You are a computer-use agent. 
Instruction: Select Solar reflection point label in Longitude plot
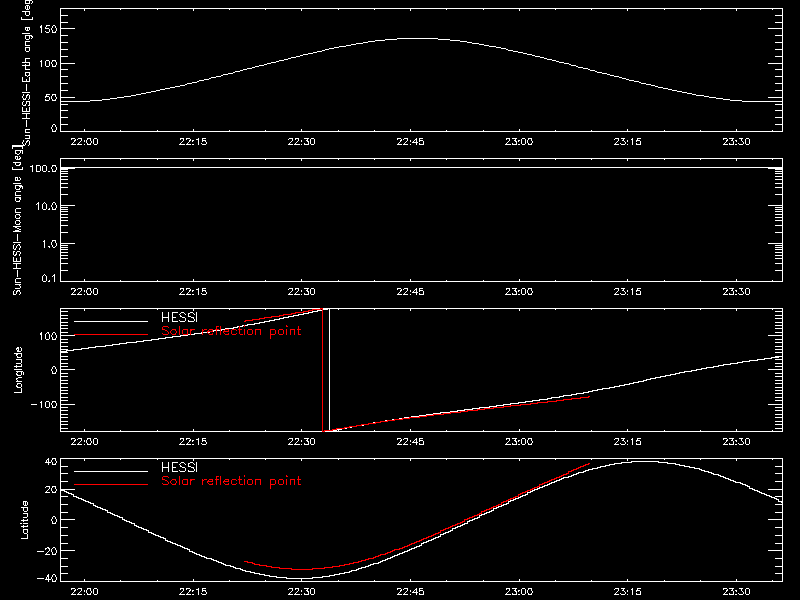[231, 331]
